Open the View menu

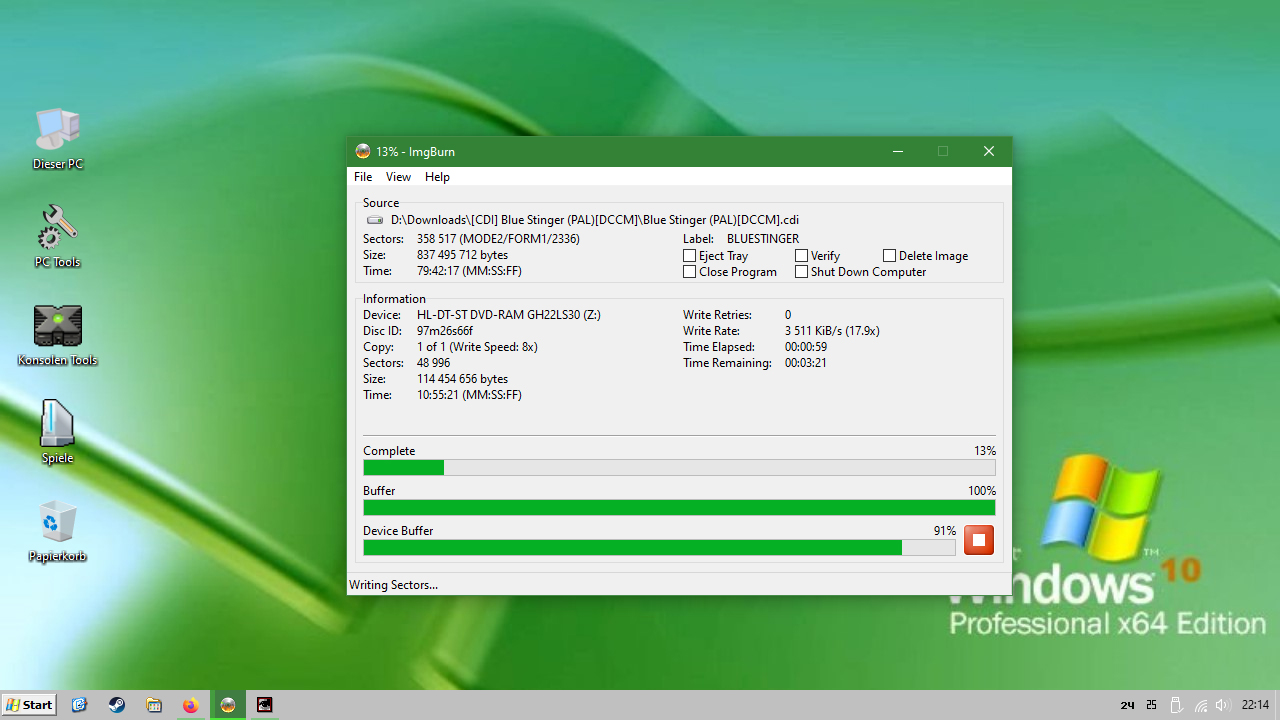tap(398, 177)
